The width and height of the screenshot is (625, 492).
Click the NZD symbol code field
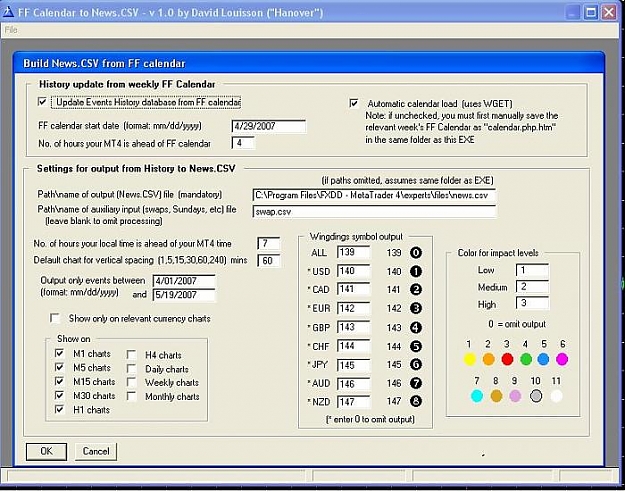click(x=354, y=402)
